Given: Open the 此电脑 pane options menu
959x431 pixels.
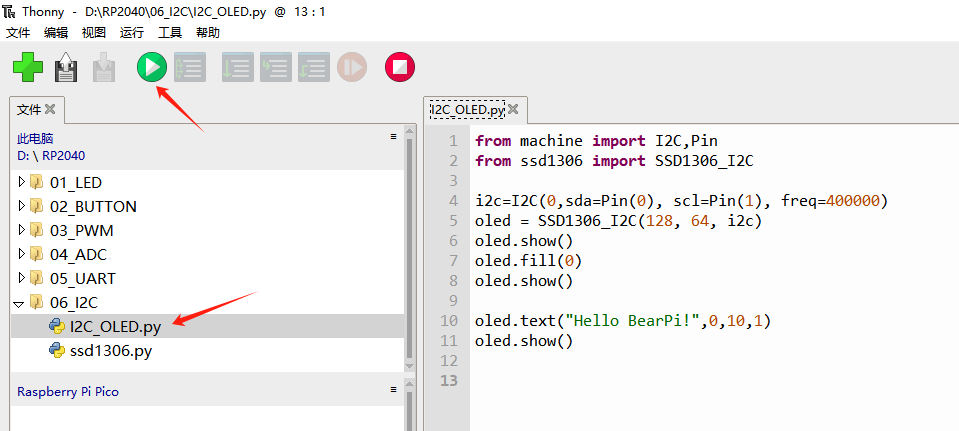Looking at the screenshot, I should [393, 137].
